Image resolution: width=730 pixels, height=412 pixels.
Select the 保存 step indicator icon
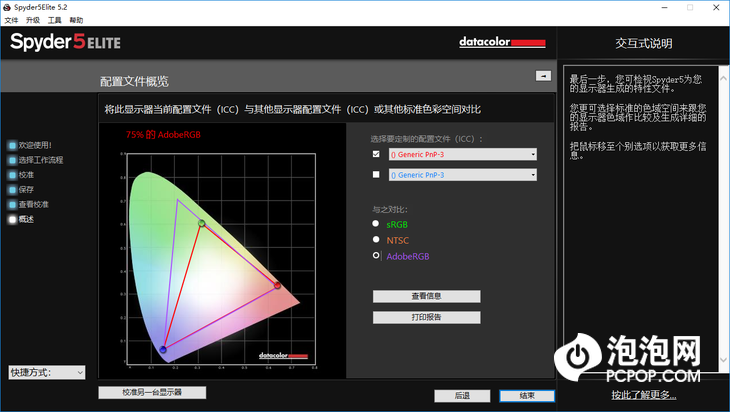tap(13, 190)
